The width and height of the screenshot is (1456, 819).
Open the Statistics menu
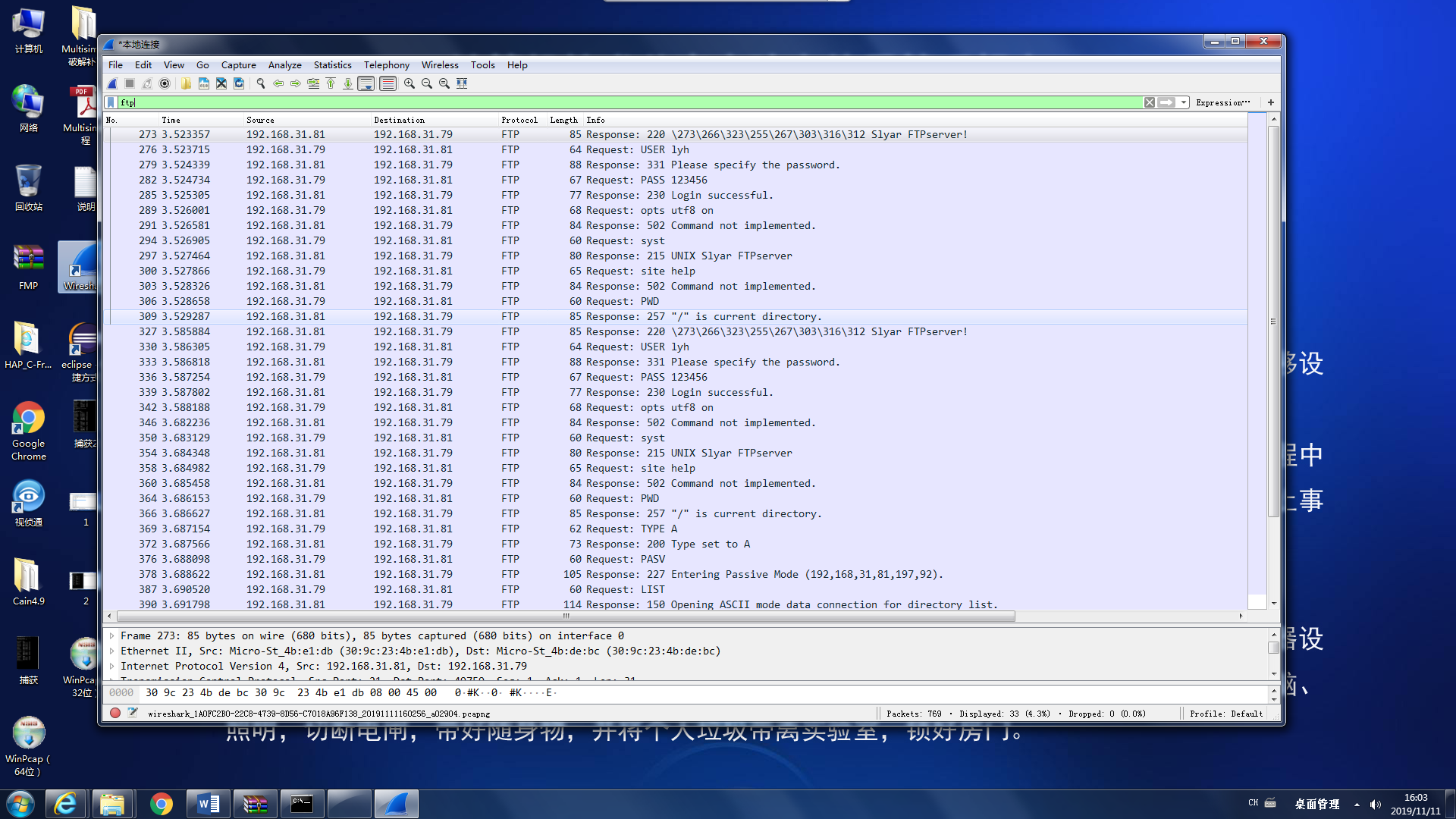click(332, 64)
